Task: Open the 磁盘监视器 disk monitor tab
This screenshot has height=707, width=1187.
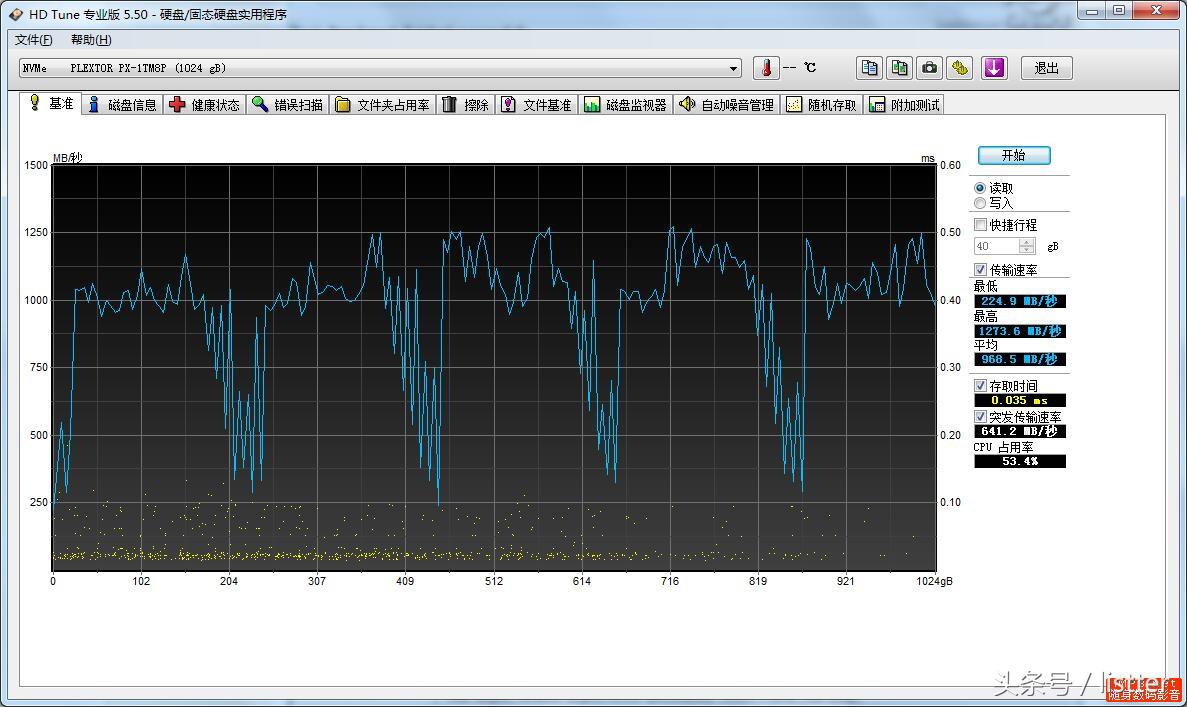Action: click(626, 105)
